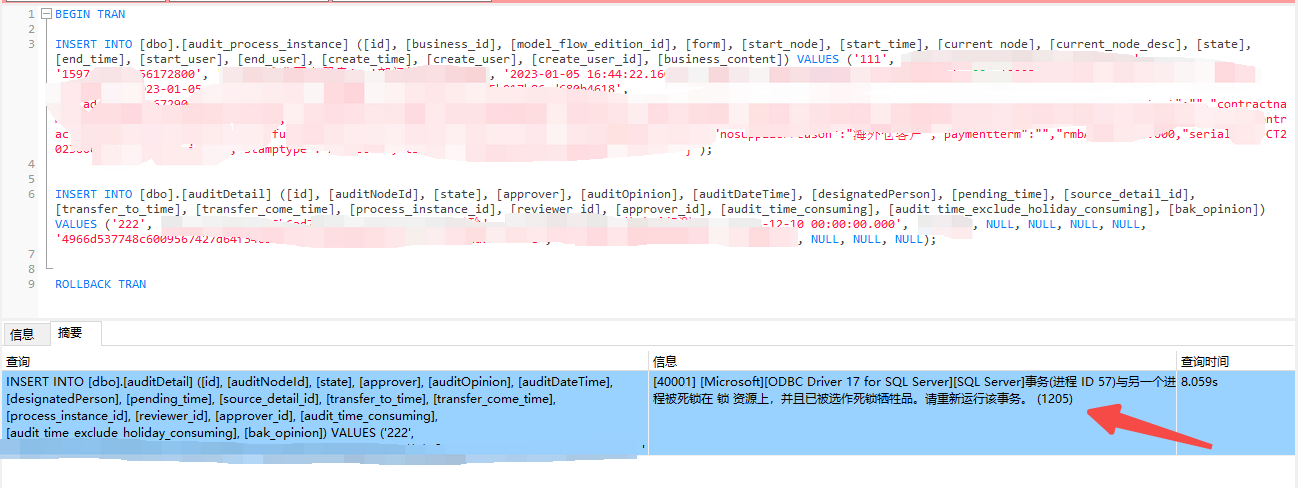This screenshot has width=1301, height=488.
Task: Click the [model_flow_edition_id] column name
Action: tap(593, 44)
